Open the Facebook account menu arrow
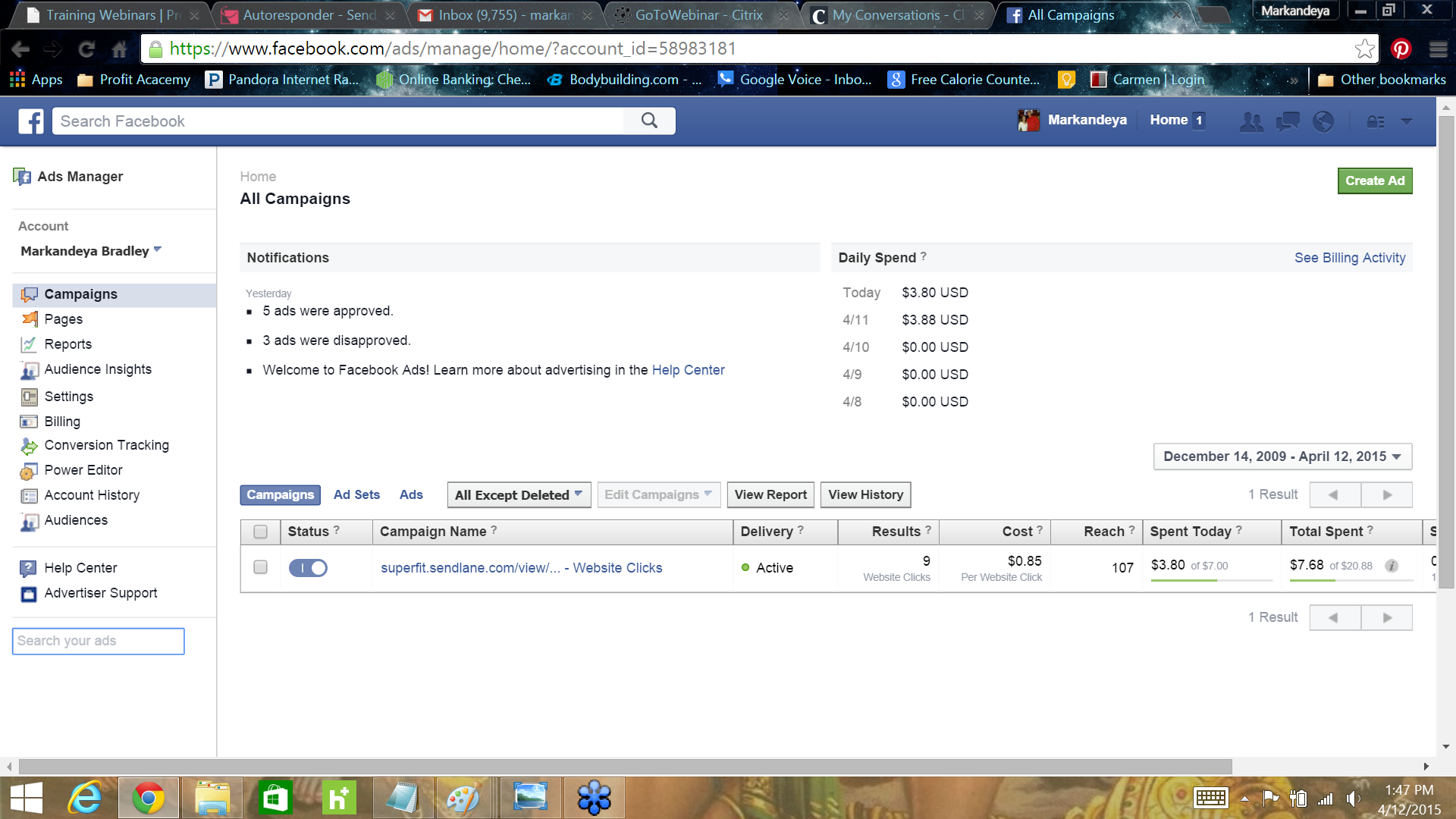Screen dimensions: 1456x819 pos(1407,121)
